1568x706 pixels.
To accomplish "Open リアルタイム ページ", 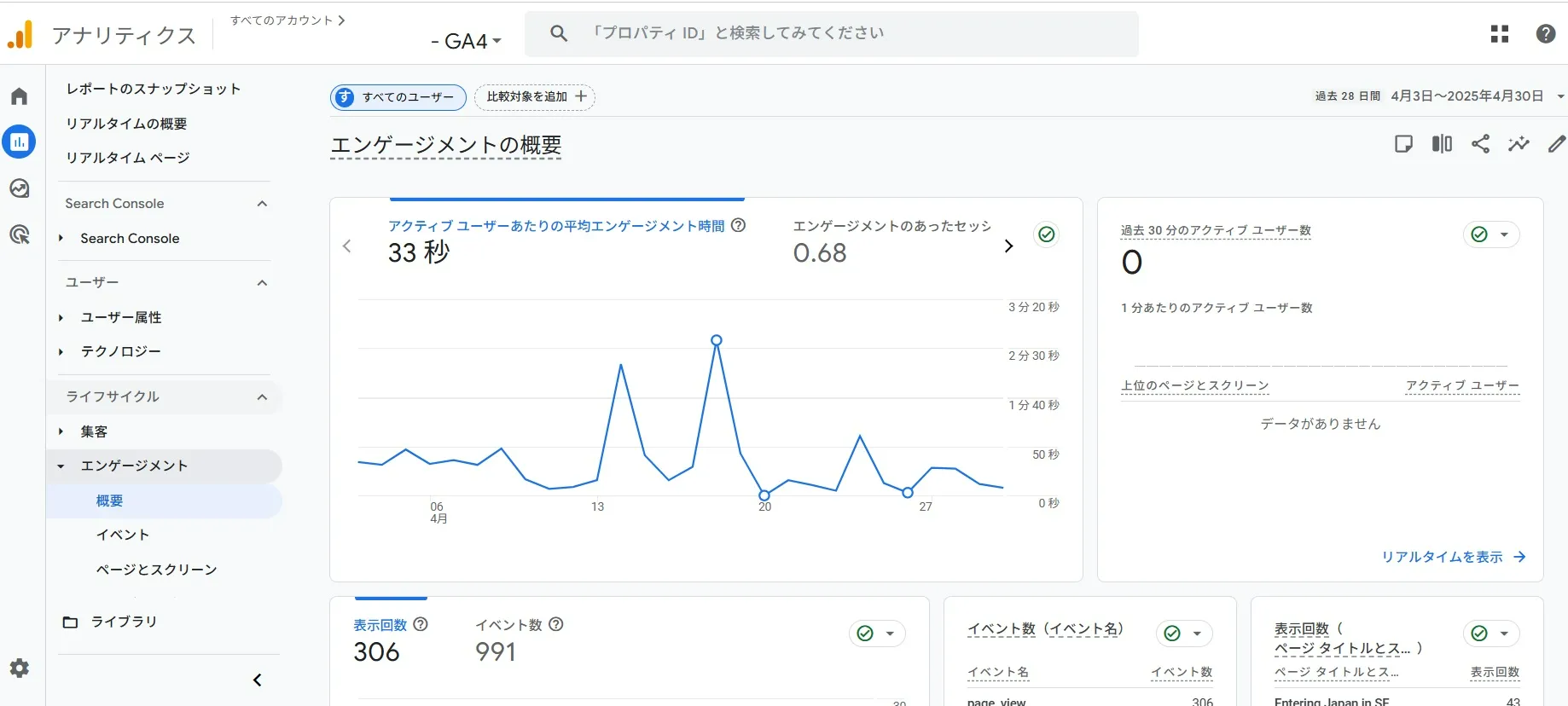I will [128, 158].
